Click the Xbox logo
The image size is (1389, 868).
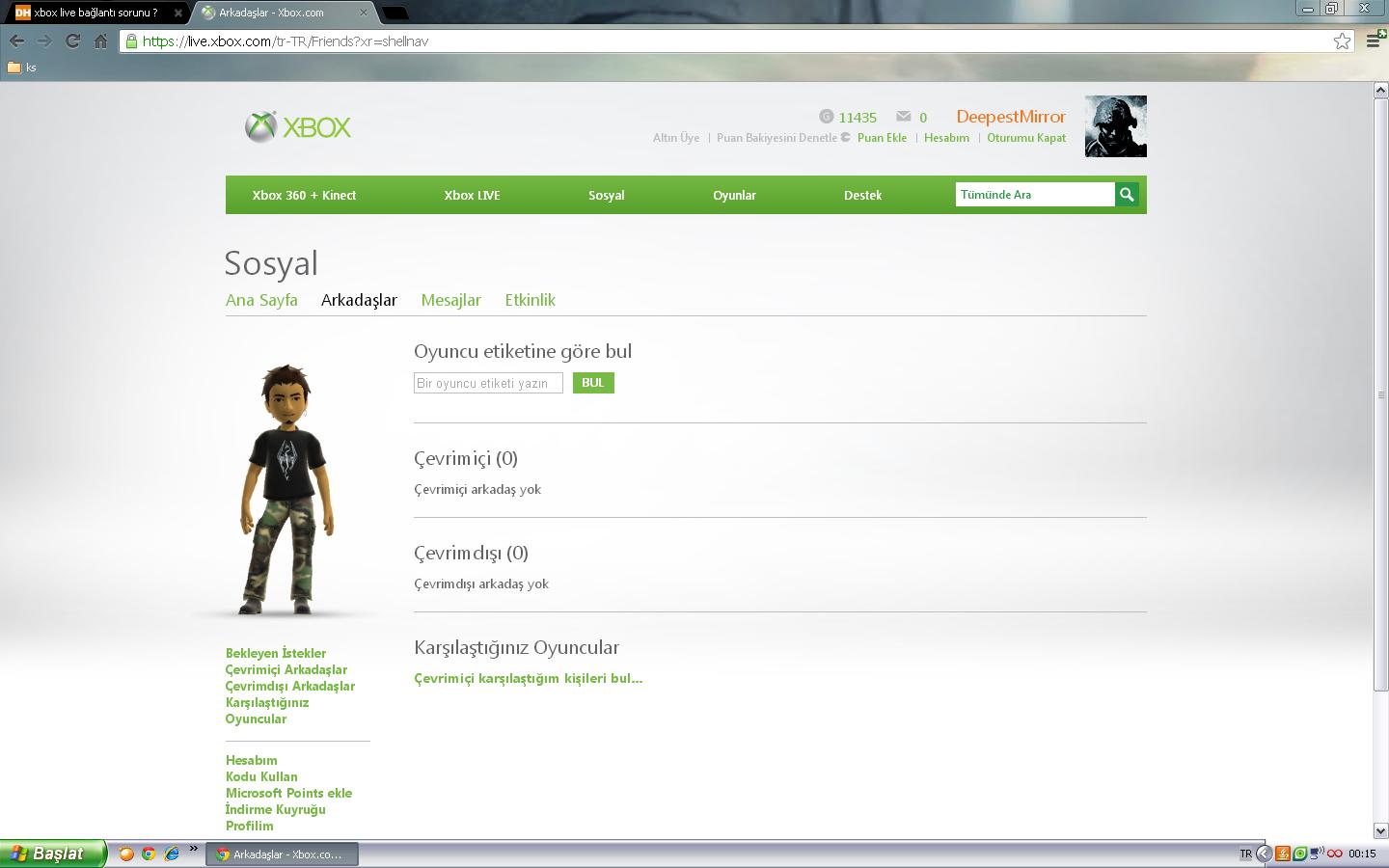pyautogui.click(x=298, y=126)
